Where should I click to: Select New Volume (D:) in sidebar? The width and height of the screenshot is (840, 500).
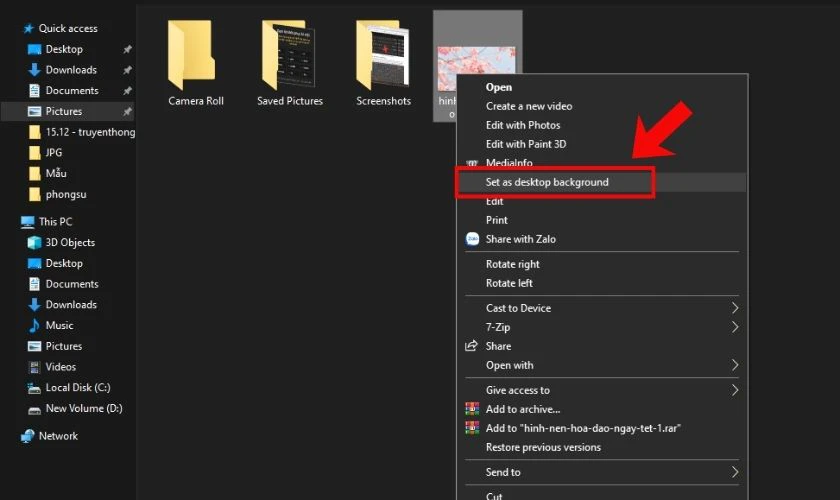[x=83, y=408]
